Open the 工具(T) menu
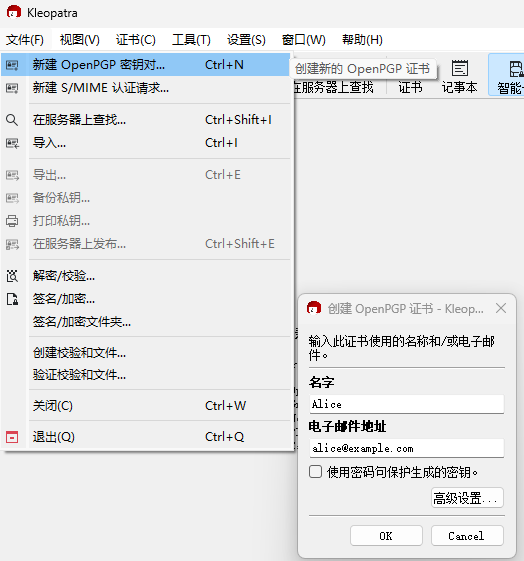524x561 pixels. [x=191, y=40]
